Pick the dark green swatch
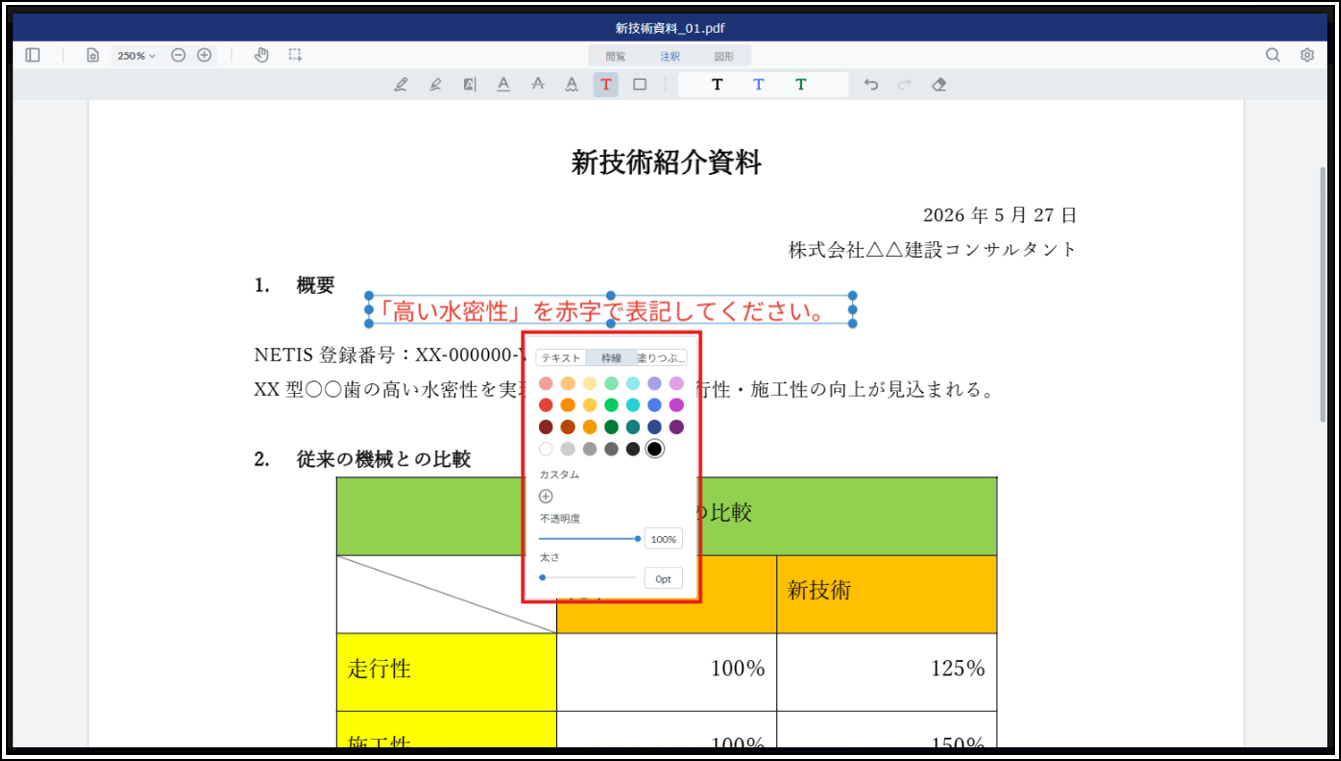The width and height of the screenshot is (1341, 761). point(611,427)
